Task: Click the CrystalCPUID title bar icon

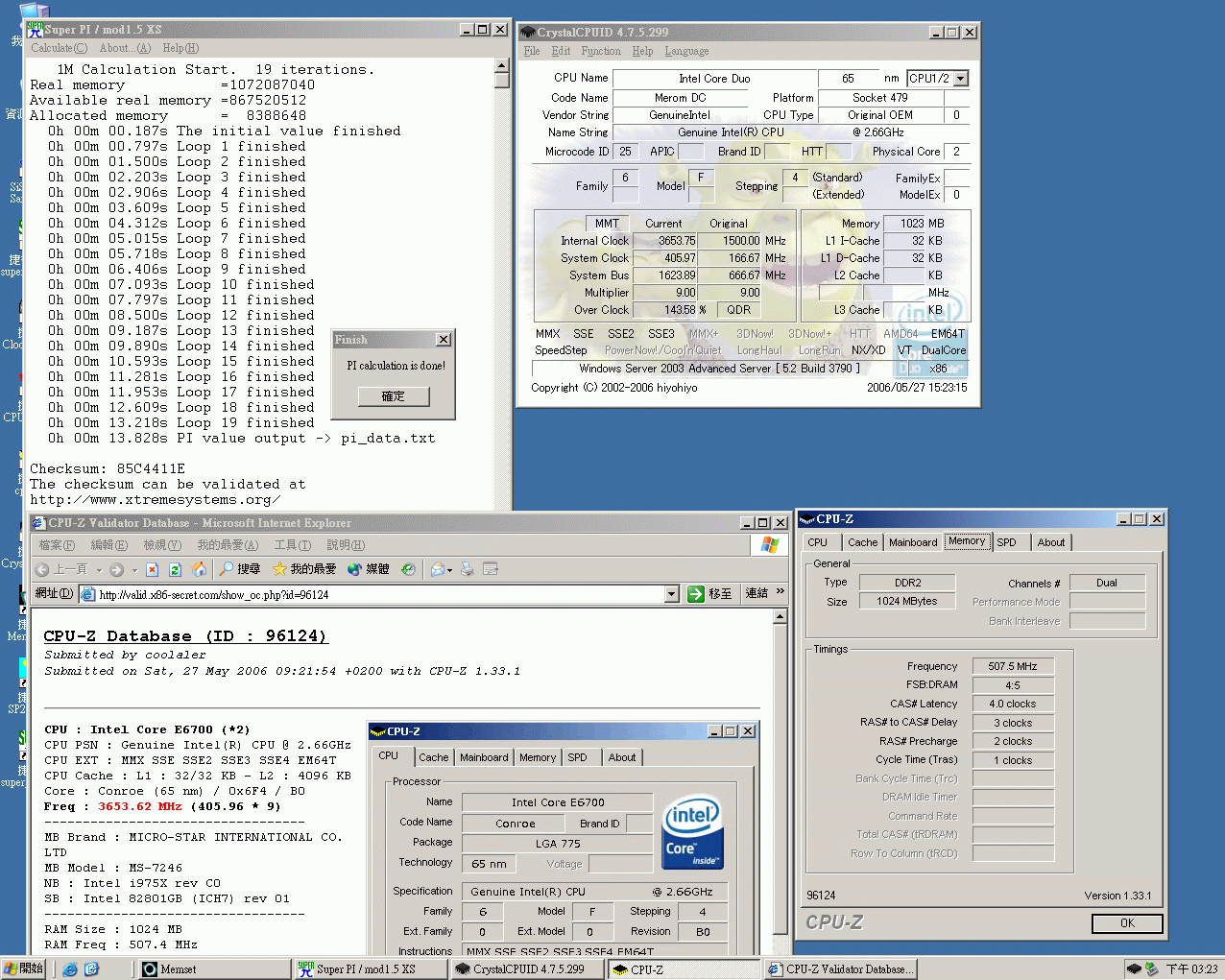Action: click(527, 32)
